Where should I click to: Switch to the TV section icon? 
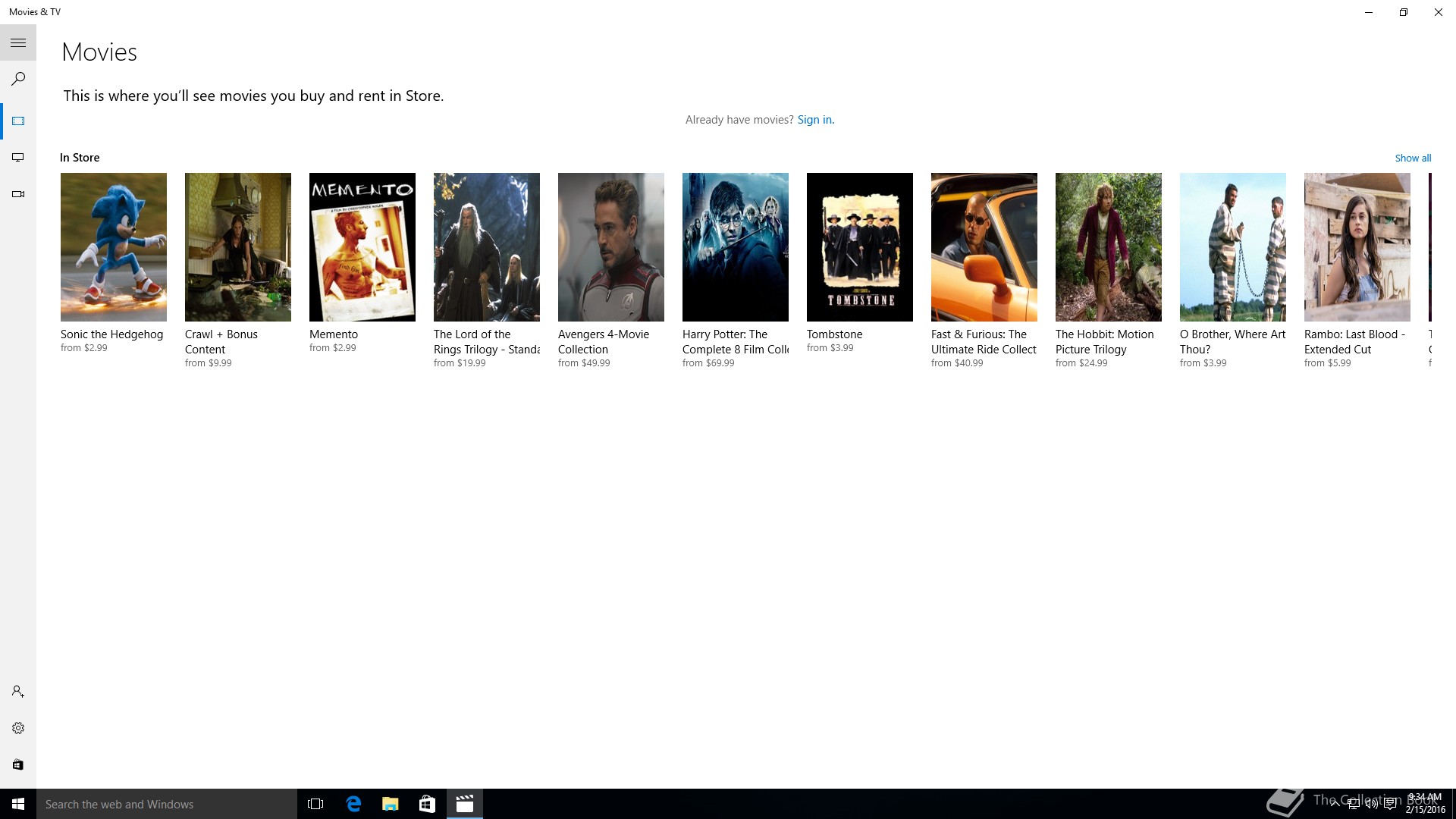tap(18, 158)
